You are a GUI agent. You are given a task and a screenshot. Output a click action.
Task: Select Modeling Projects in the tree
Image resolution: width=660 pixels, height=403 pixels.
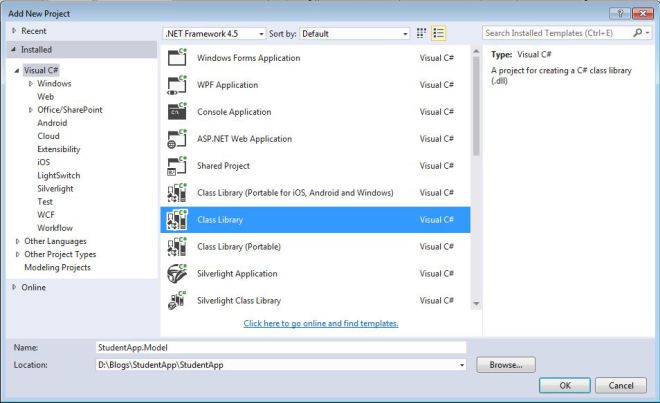57,267
